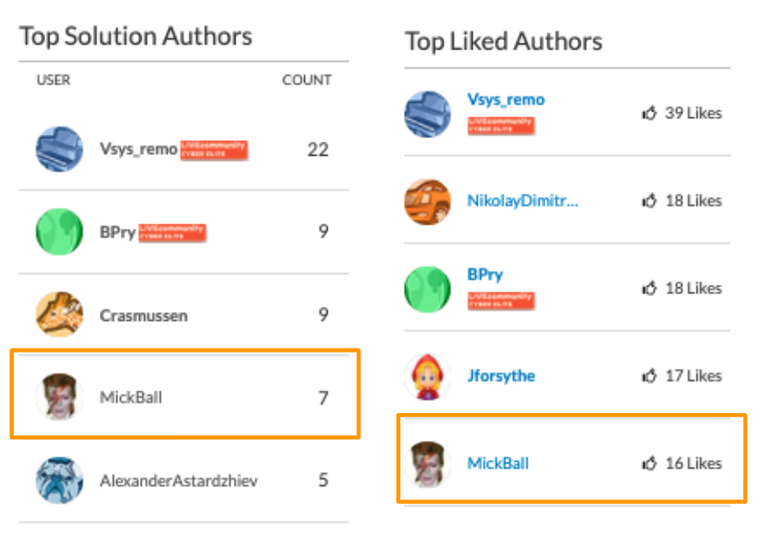The width and height of the screenshot is (771, 548).
Task: Click thumbs-up icon beside 39 Likes
Action: (649, 114)
